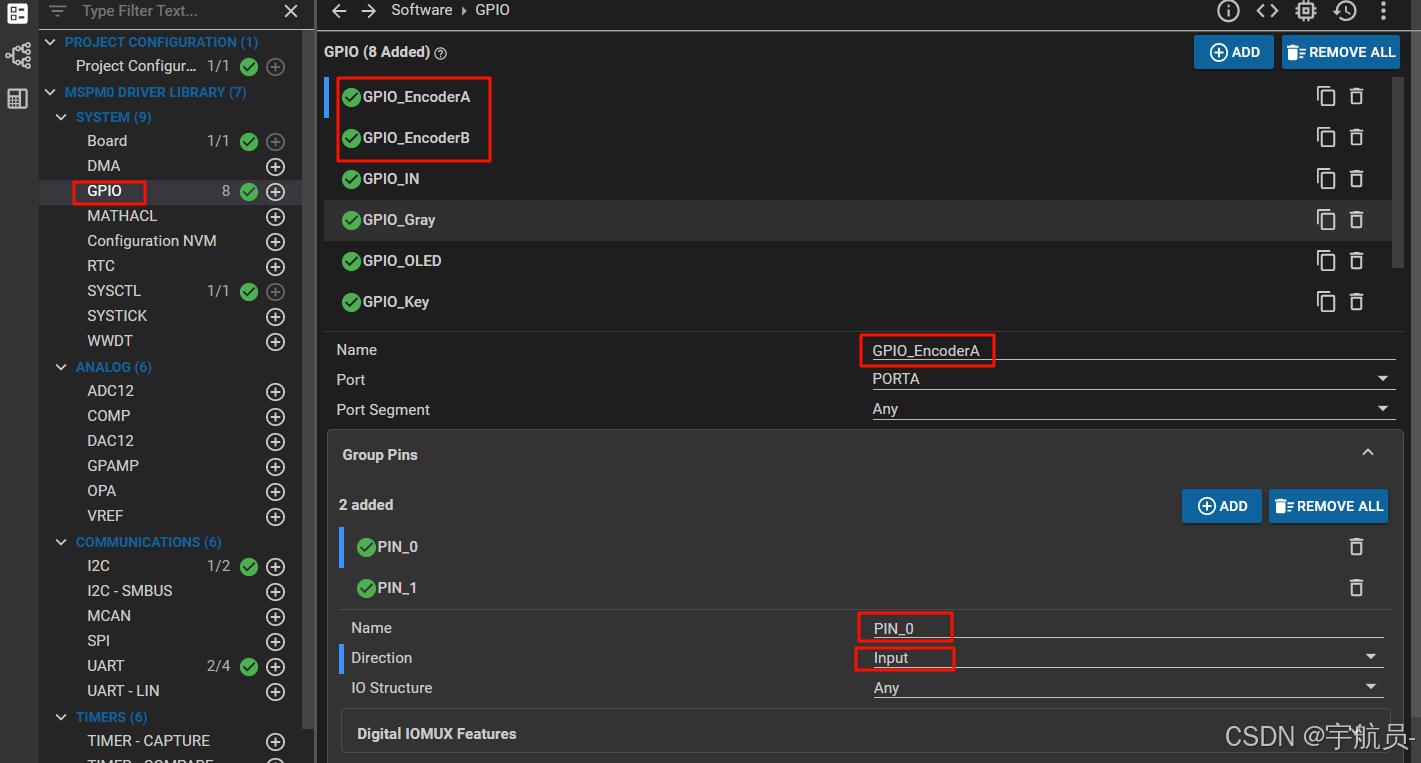Collapse ANALOG category
Image resolution: width=1421 pixels, height=763 pixels.
pos(62,367)
